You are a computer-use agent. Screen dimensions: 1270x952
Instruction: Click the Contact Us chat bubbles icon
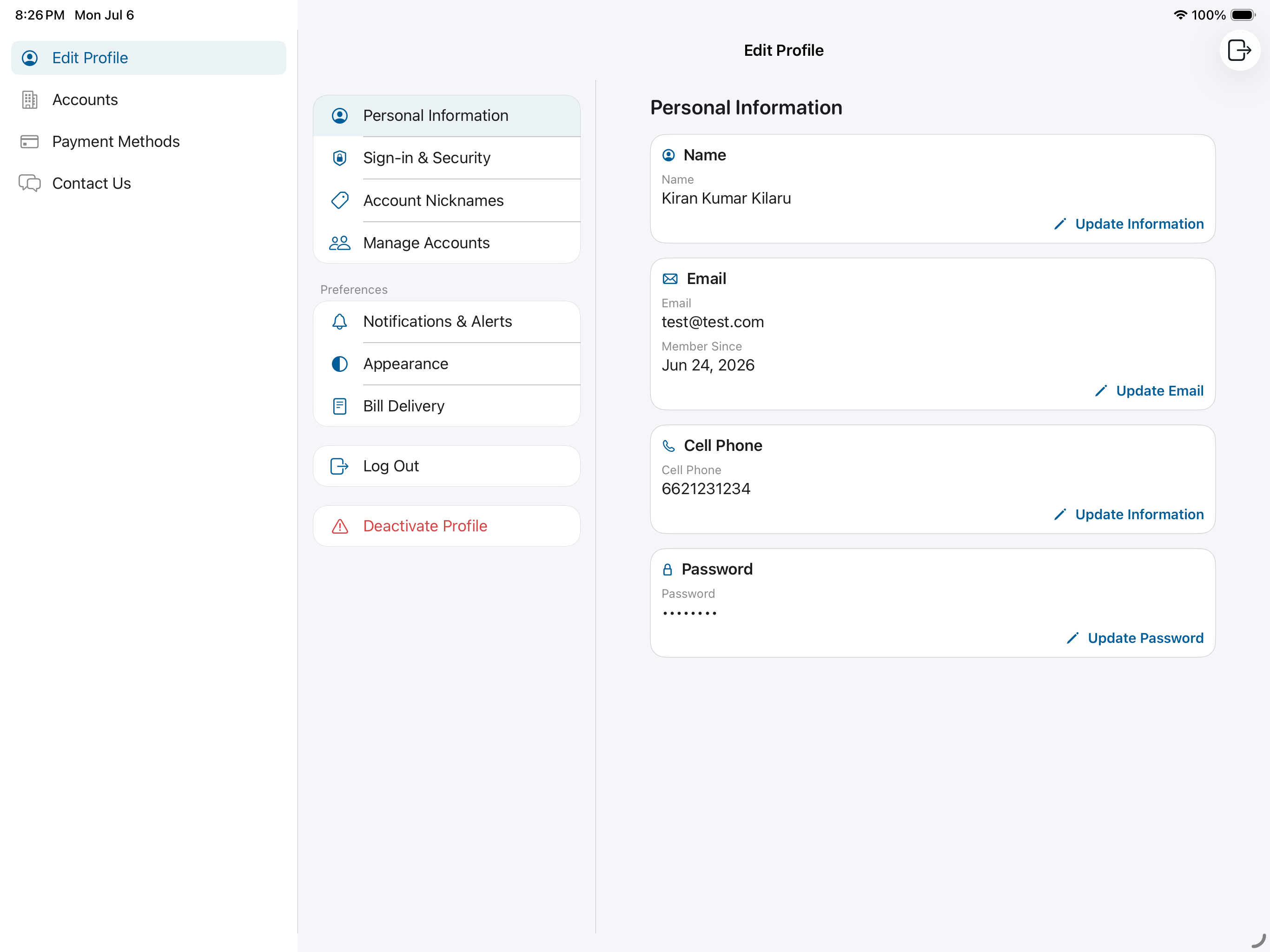[x=29, y=183]
